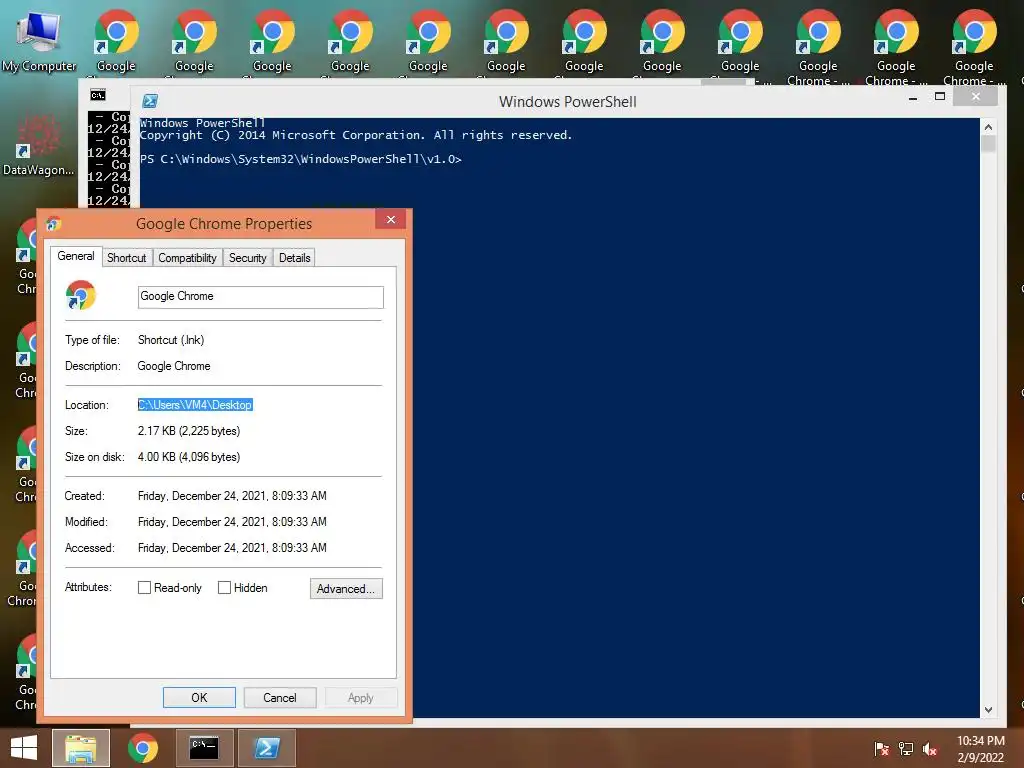
Task: Close the Google Chrome Properties dialog
Action: tap(391, 219)
